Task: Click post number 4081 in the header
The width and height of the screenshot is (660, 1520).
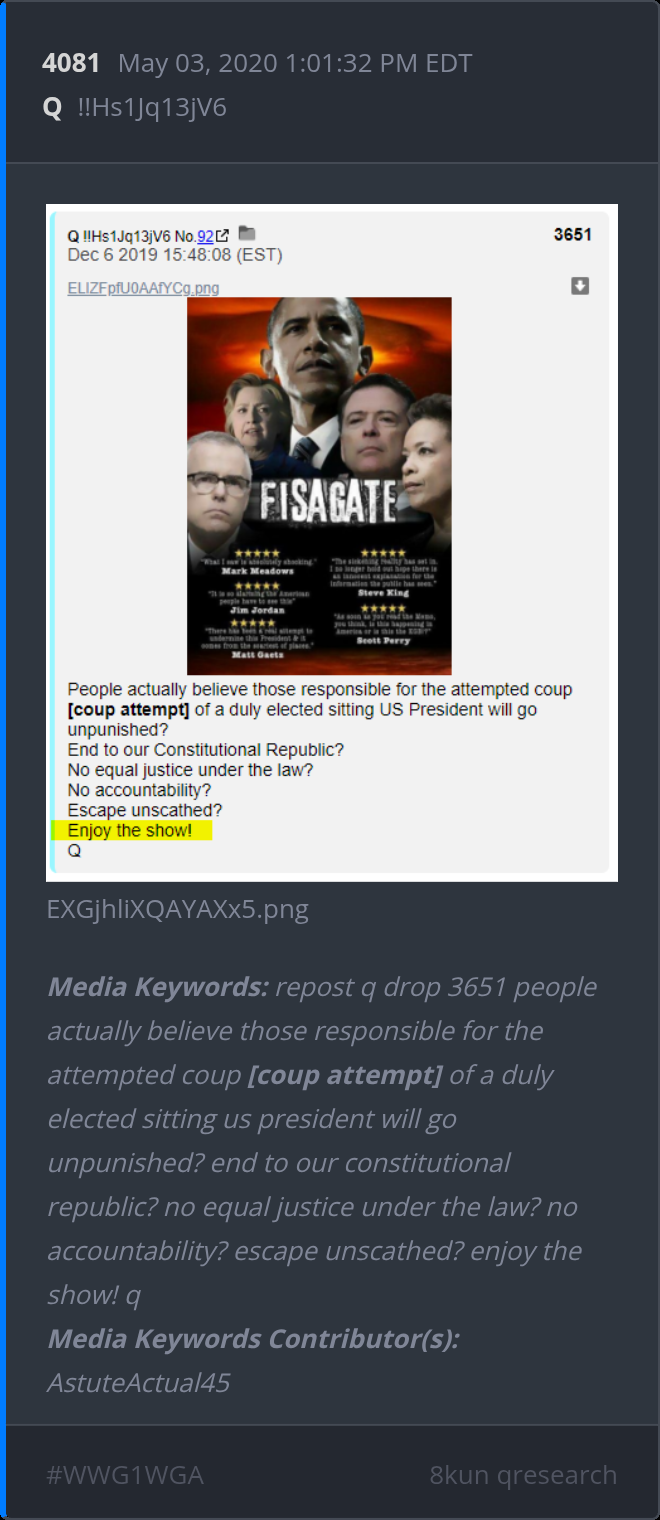Action: (x=71, y=64)
